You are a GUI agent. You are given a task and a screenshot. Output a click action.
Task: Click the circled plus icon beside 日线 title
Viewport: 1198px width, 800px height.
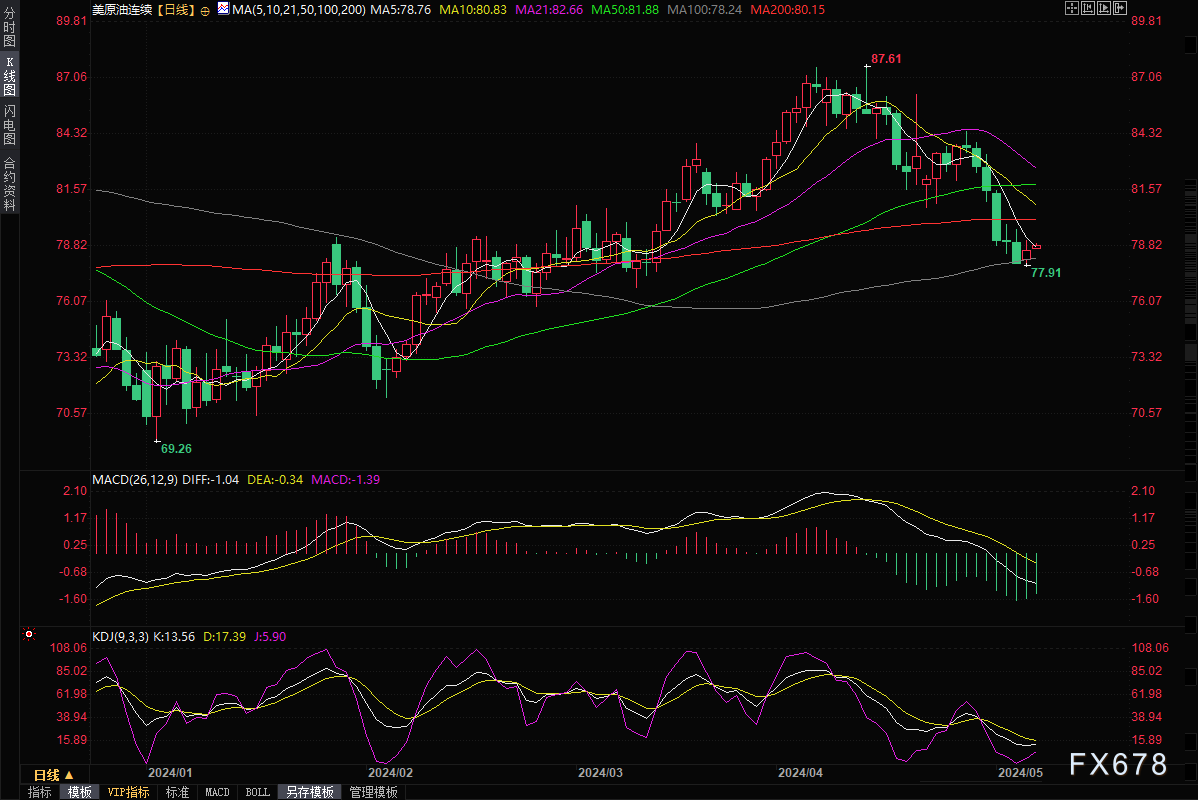tap(205, 11)
